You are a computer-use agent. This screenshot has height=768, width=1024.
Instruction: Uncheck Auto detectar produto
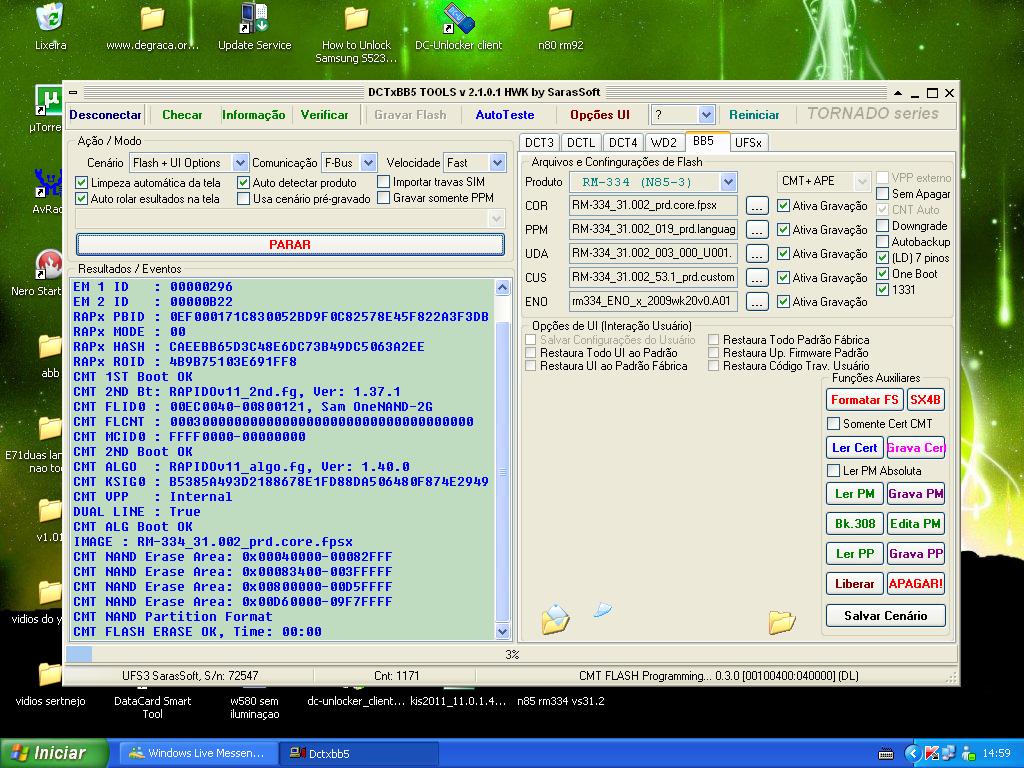tap(244, 182)
